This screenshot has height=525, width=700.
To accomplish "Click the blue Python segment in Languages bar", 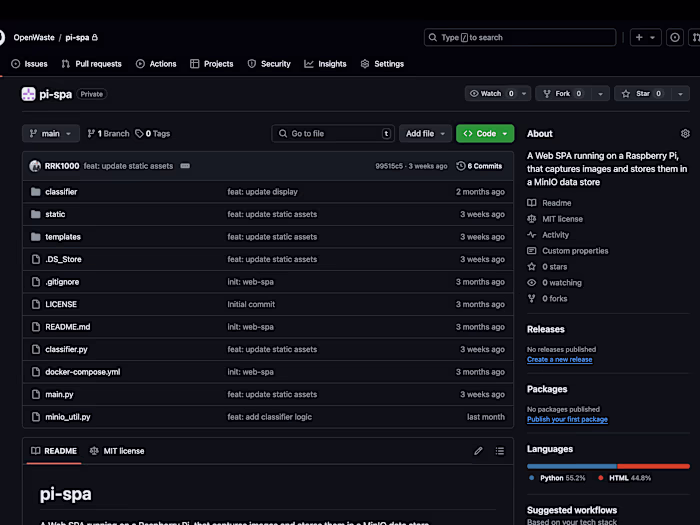I will [572, 466].
